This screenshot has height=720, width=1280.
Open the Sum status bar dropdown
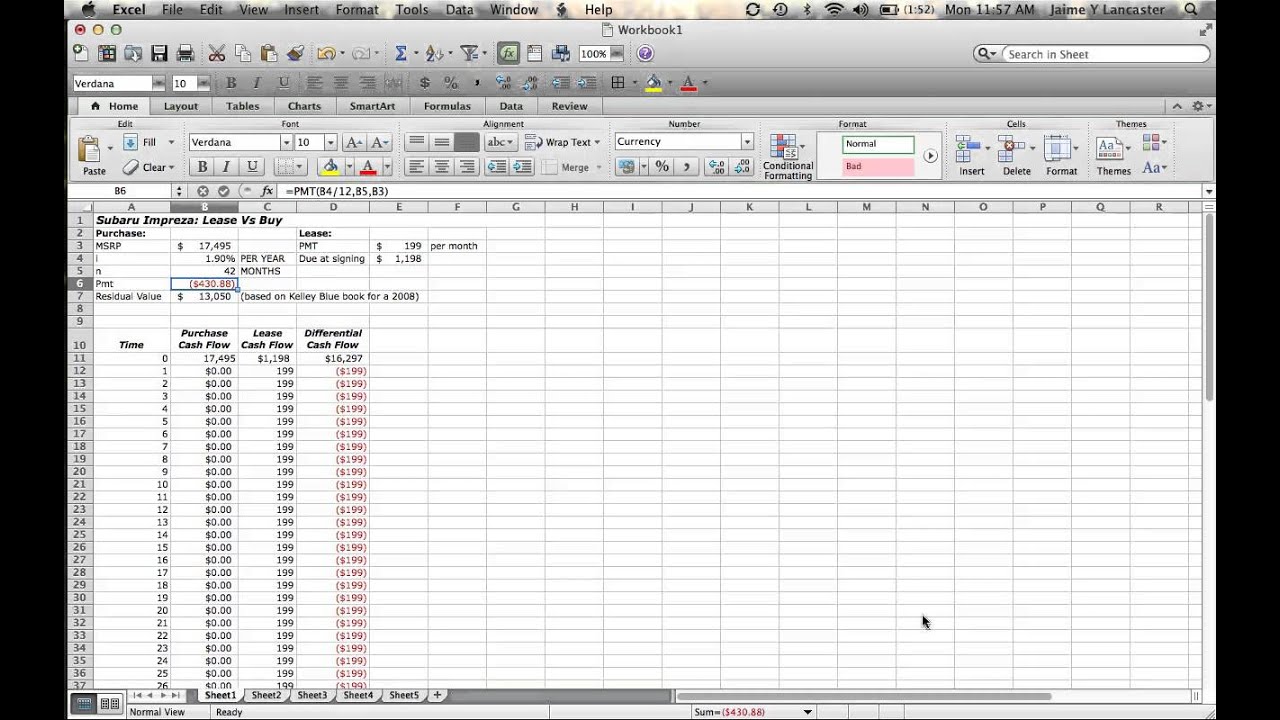(x=807, y=712)
